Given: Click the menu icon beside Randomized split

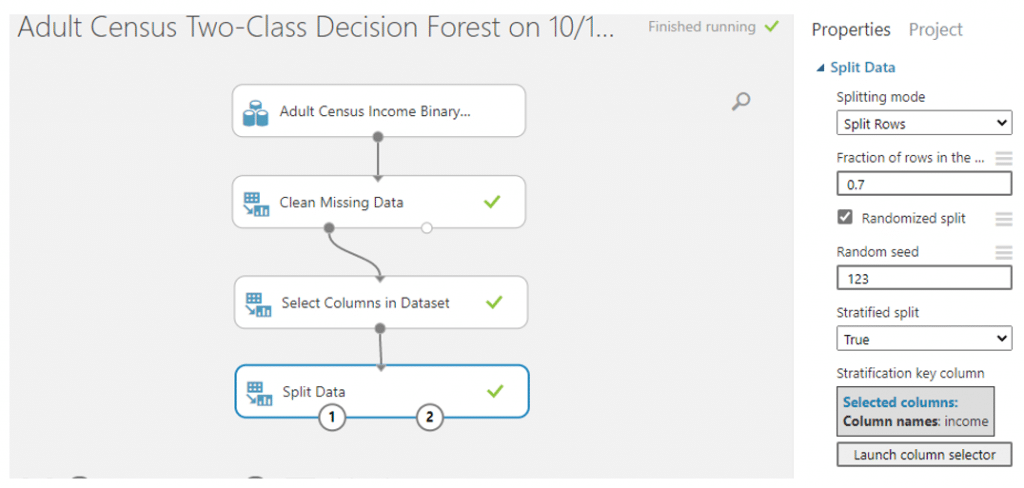Looking at the screenshot, I should click(x=1003, y=219).
